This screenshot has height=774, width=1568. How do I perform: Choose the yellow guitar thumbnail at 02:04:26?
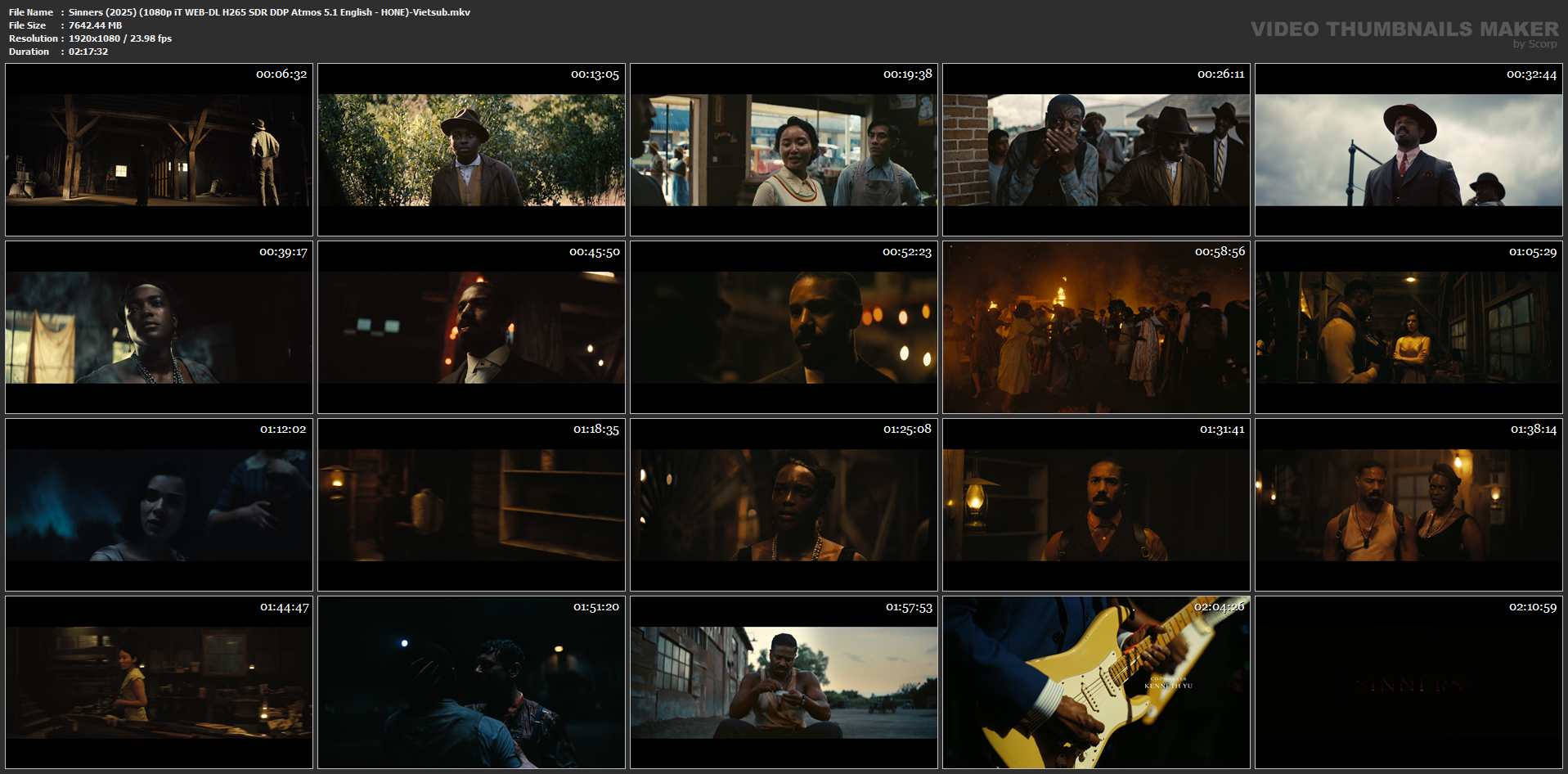(x=1096, y=682)
